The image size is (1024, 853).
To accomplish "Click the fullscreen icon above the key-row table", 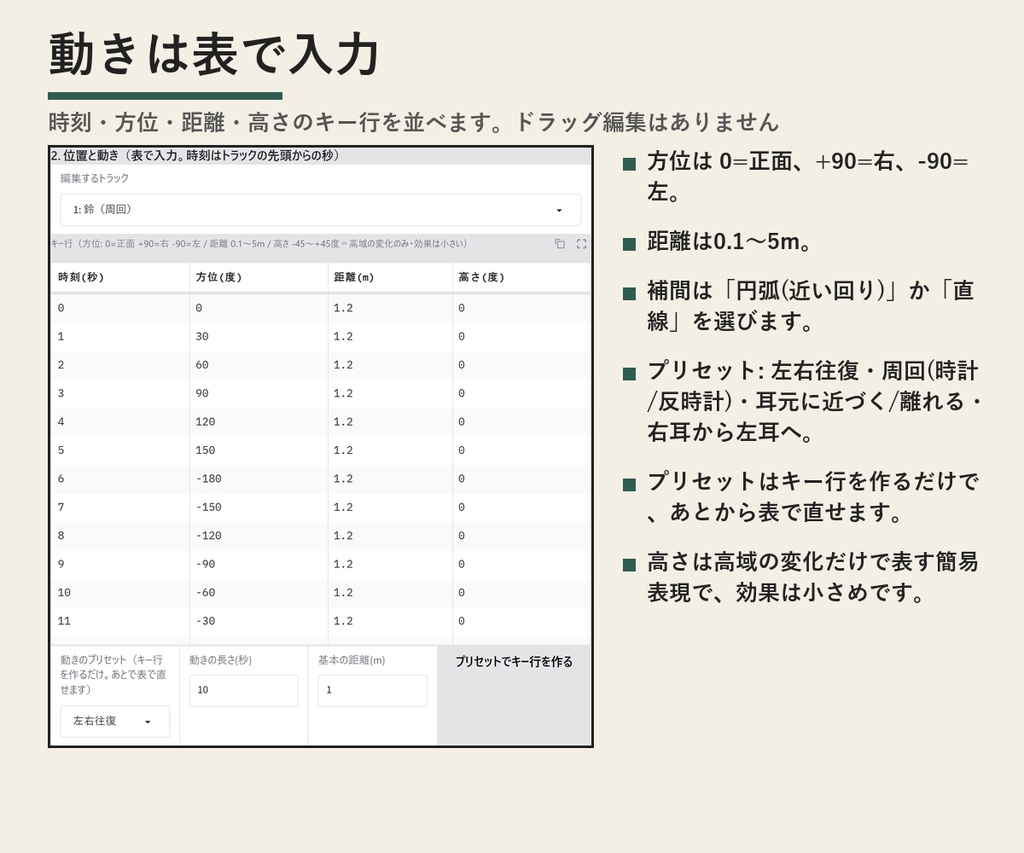I will pos(581,244).
